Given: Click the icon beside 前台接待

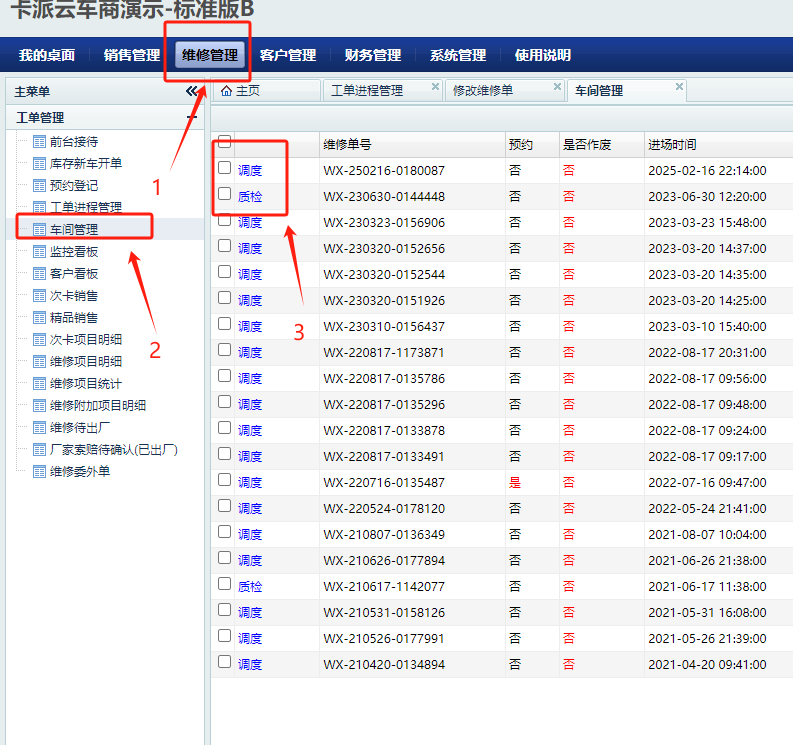Looking at the screenshot, I should point(39,142).
